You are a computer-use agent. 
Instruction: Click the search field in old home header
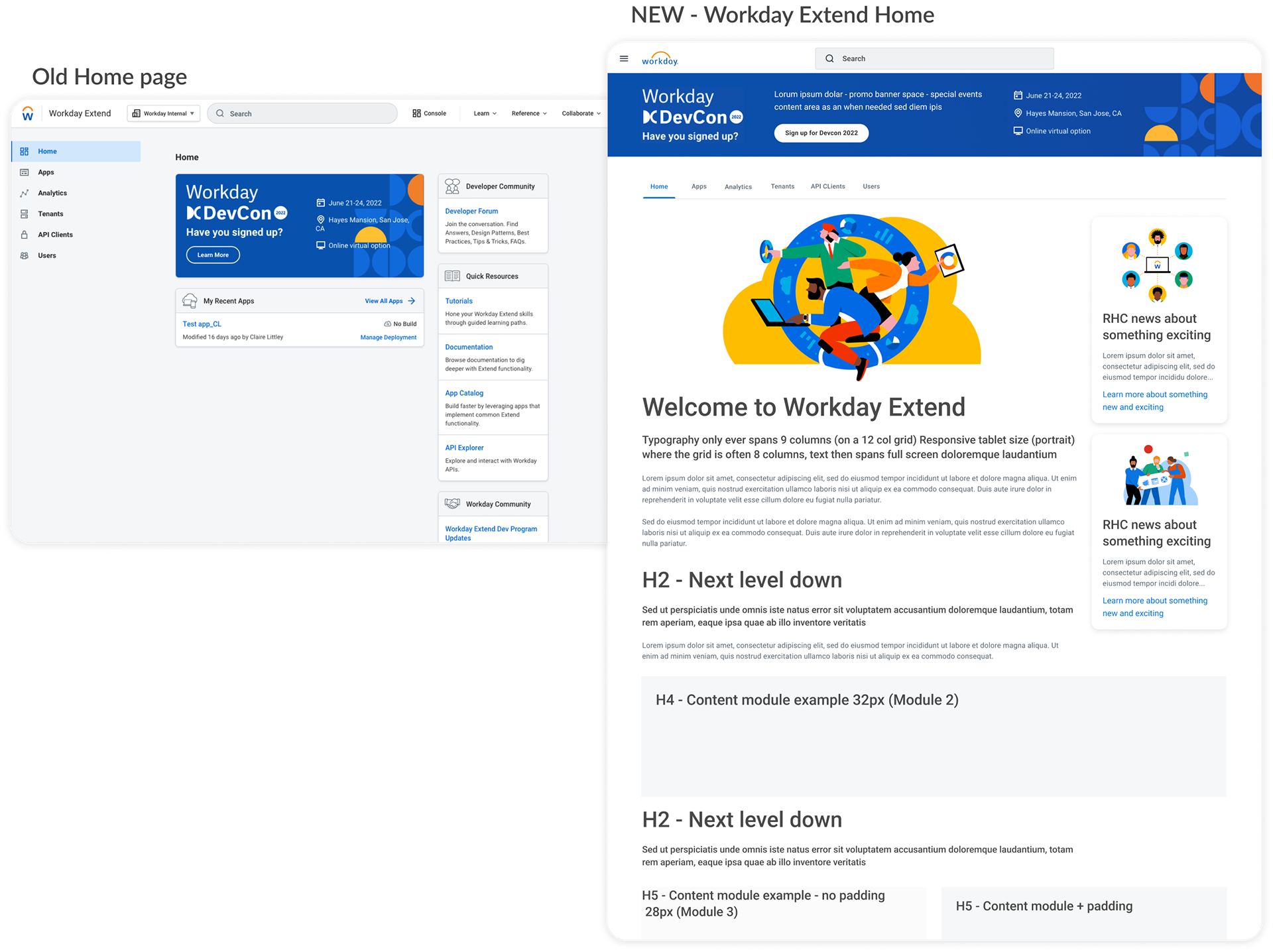click(302, 113)
